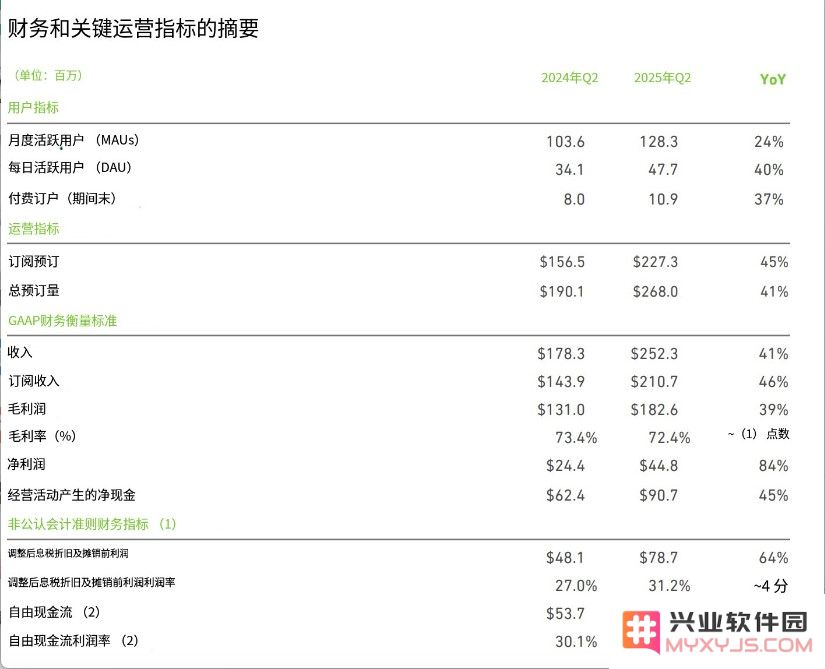The width and height of the screenshot is (825, 669).
Task: Click the 非公认会计准则财务指标 section heading
Action: point(91,524)
